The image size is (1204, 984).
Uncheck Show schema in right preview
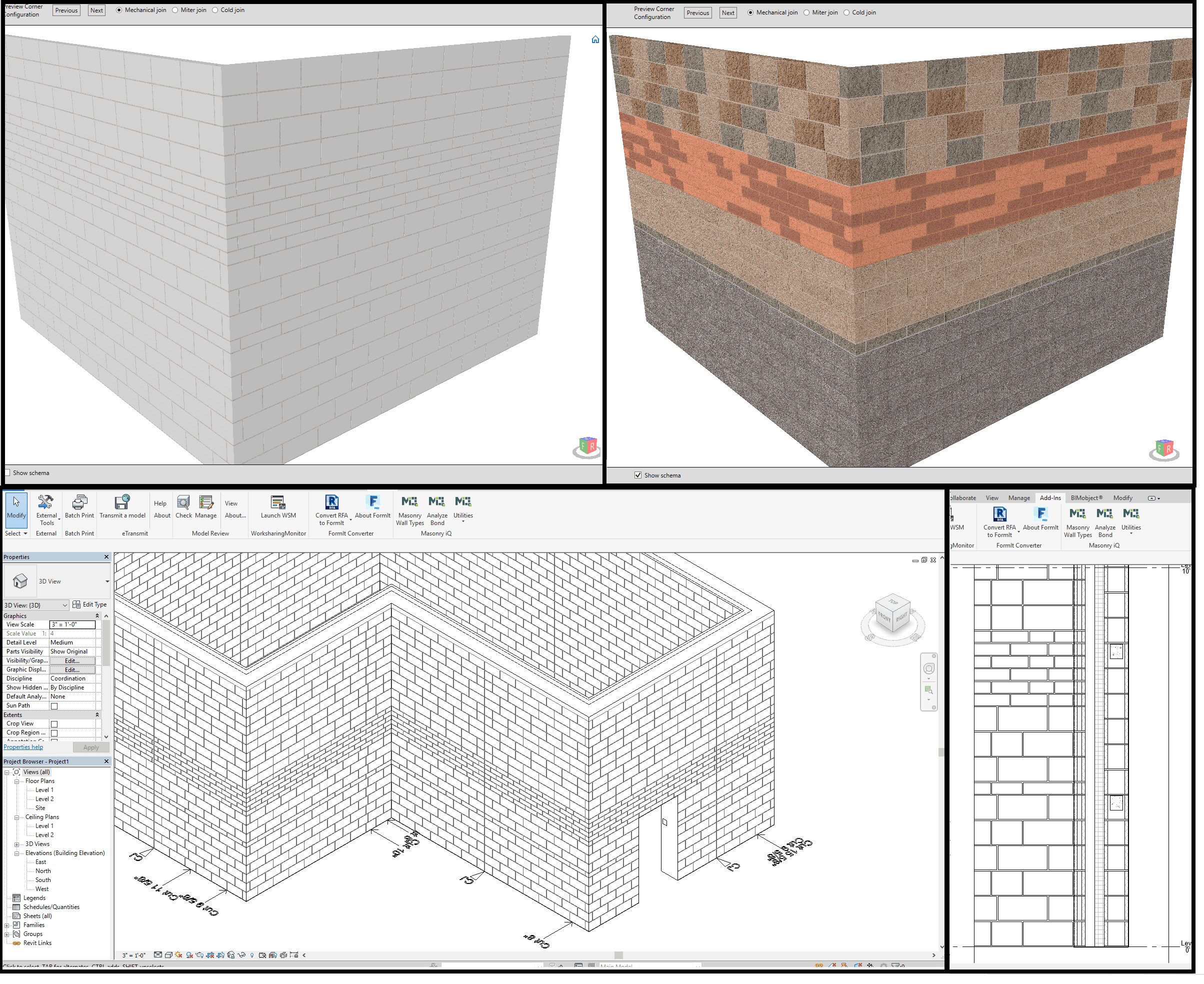[x=637, y=475]
